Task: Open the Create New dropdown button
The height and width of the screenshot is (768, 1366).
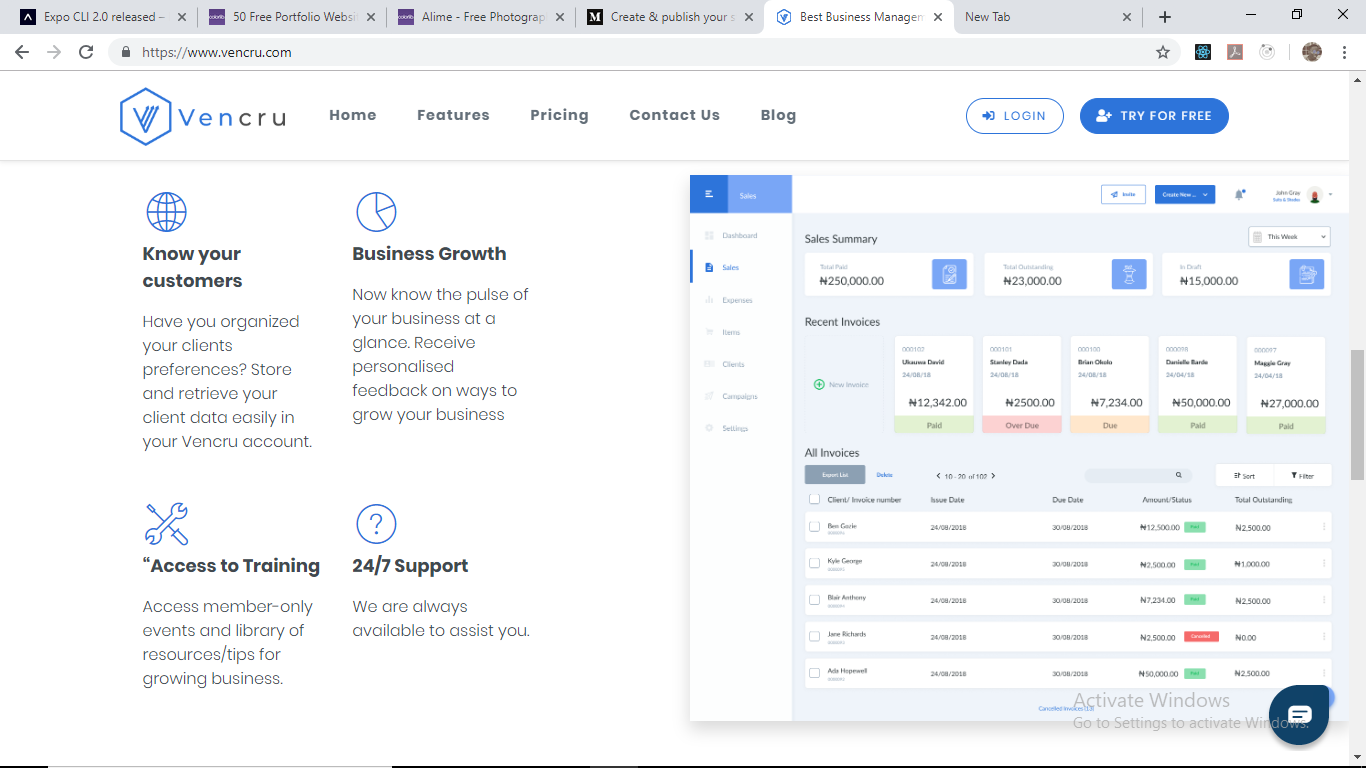Action: click(x=1184, y=195)
